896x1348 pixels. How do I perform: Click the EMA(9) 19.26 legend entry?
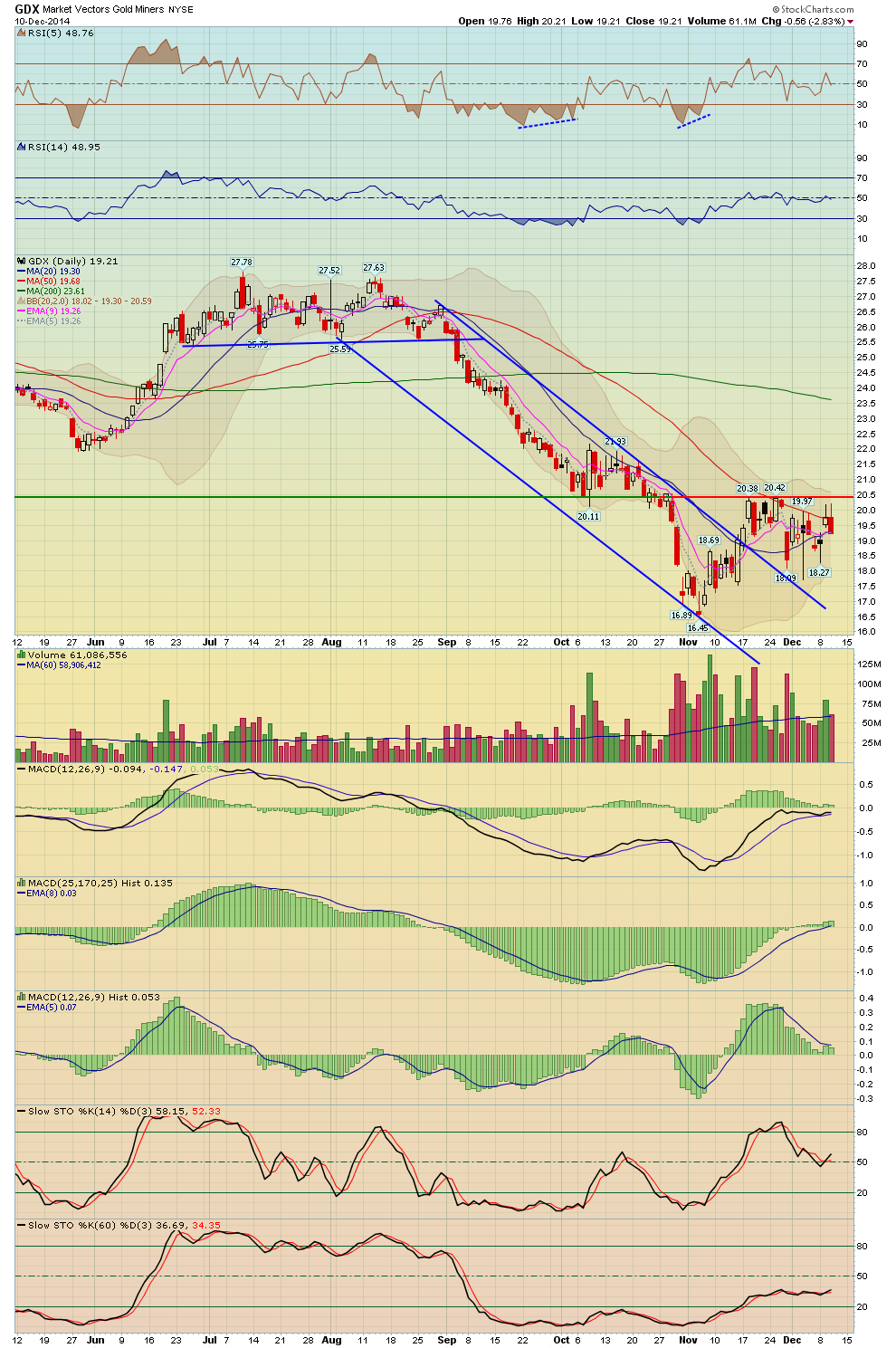pos(49,311)
